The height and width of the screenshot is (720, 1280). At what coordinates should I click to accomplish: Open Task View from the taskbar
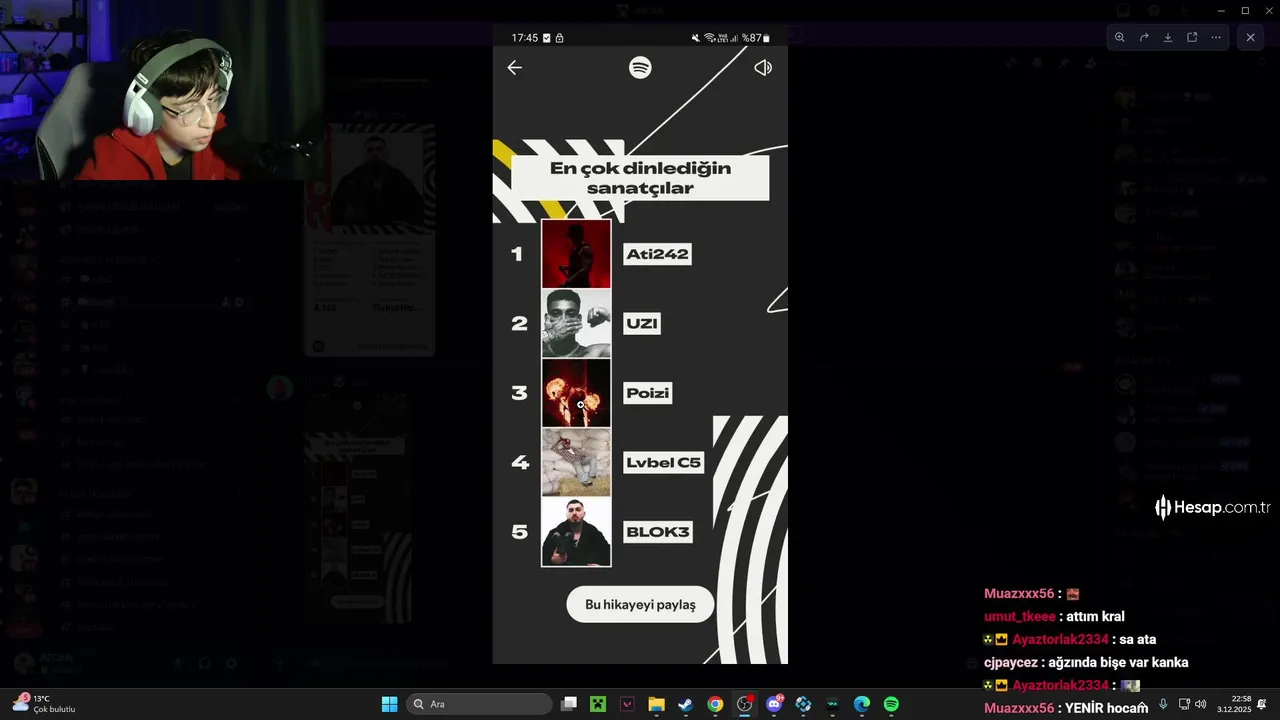point(569,704)
